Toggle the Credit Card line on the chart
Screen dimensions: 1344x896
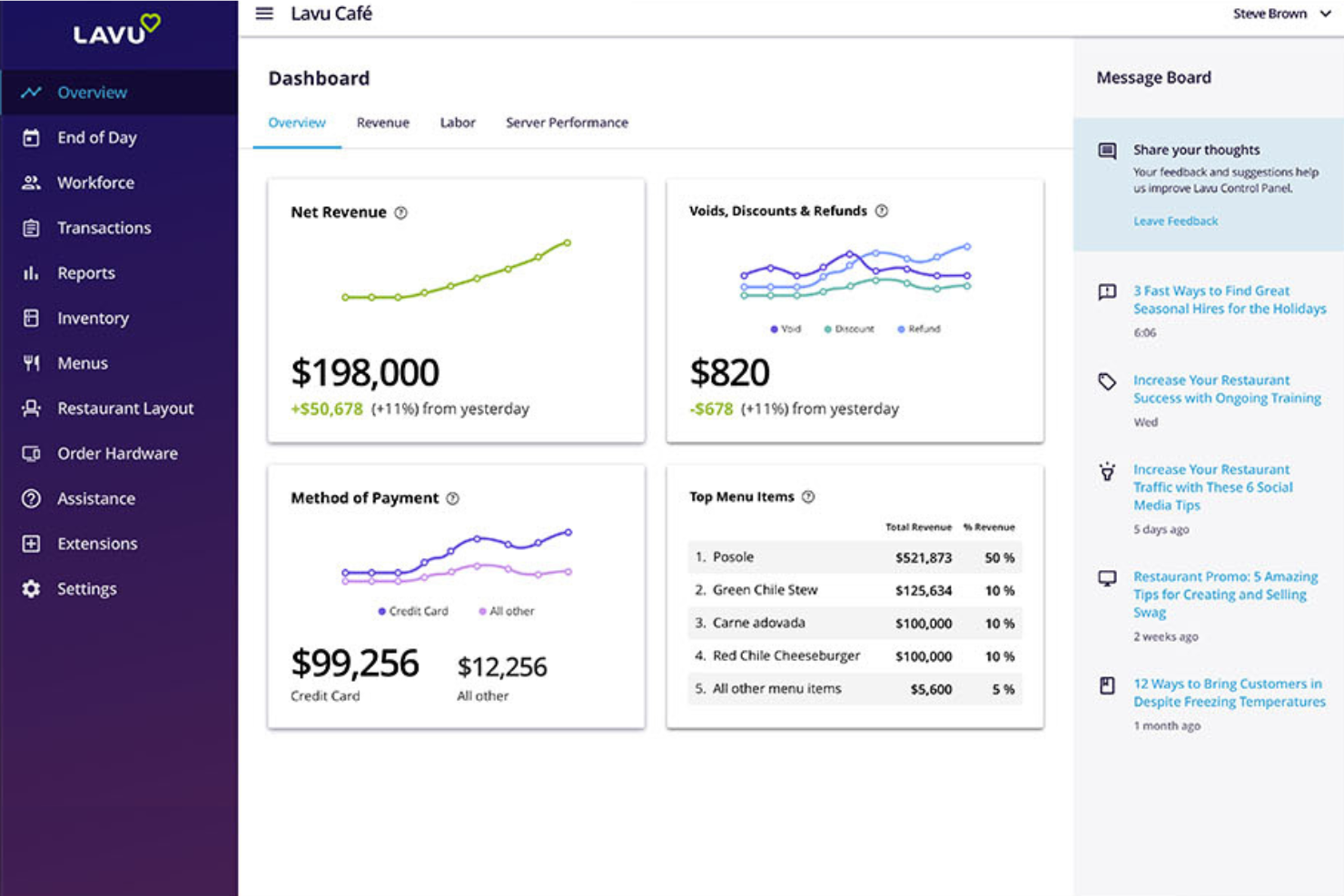(x=413, y=611)
